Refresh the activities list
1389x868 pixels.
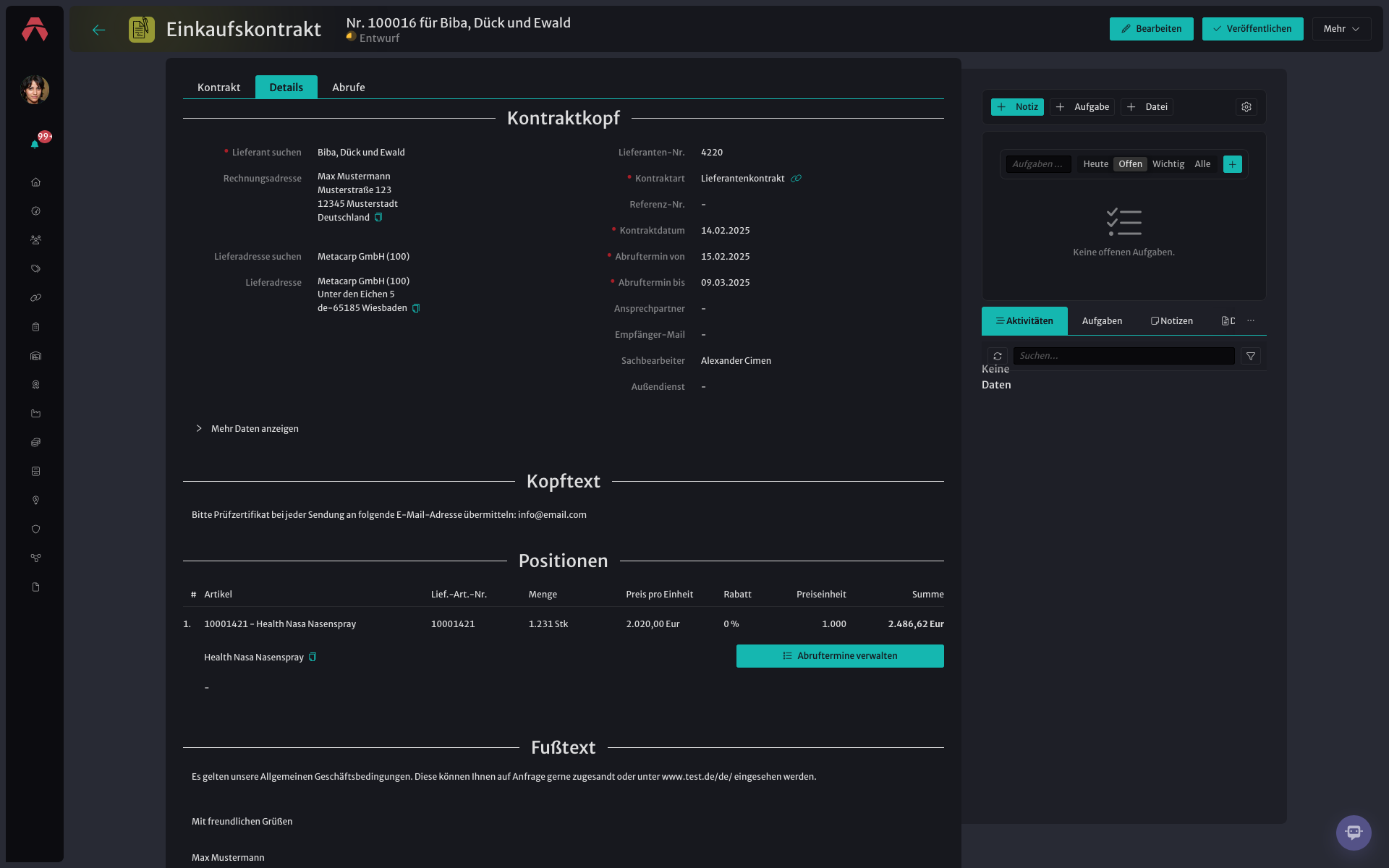(998, 356)
